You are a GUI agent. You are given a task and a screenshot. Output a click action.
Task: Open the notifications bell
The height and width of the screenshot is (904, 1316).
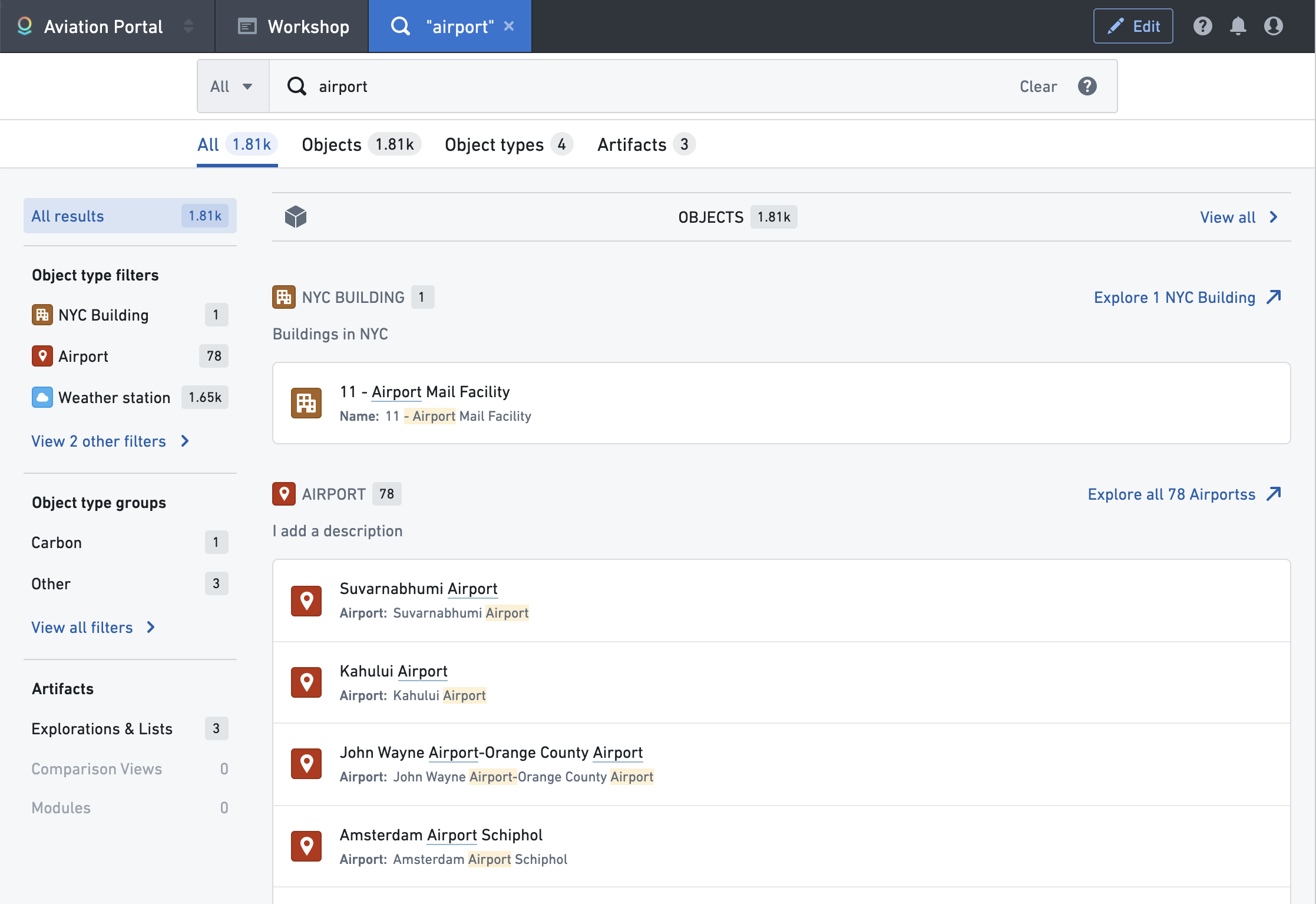coord(1238,26)
